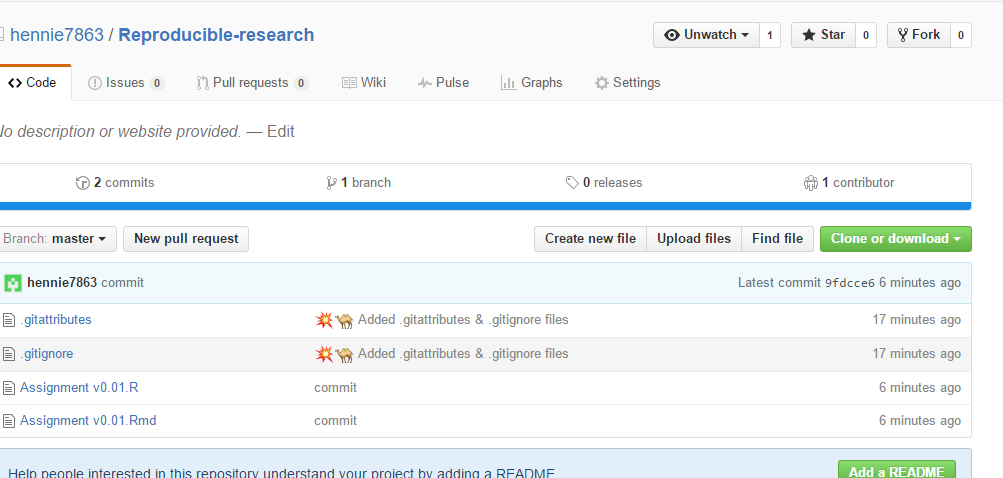
Task: Open the Assignment v0.01.R file
Action: 79,387
